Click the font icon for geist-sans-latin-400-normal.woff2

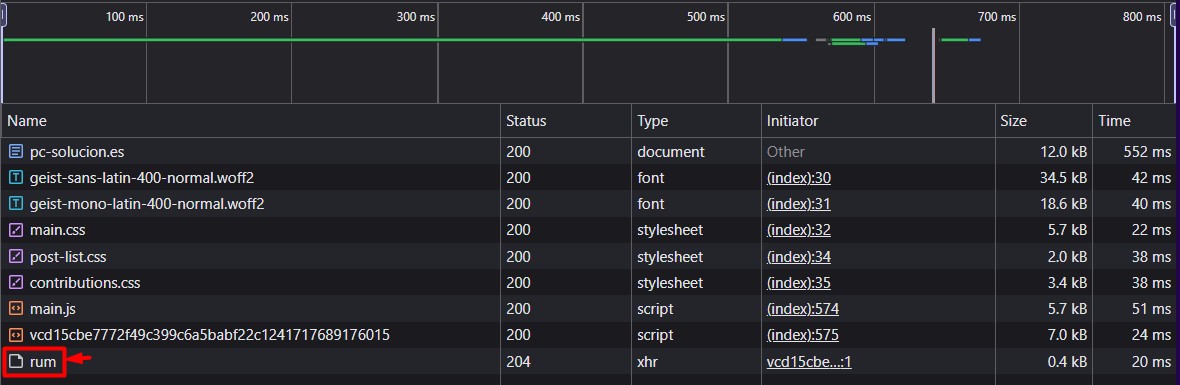tap(15, 178)
